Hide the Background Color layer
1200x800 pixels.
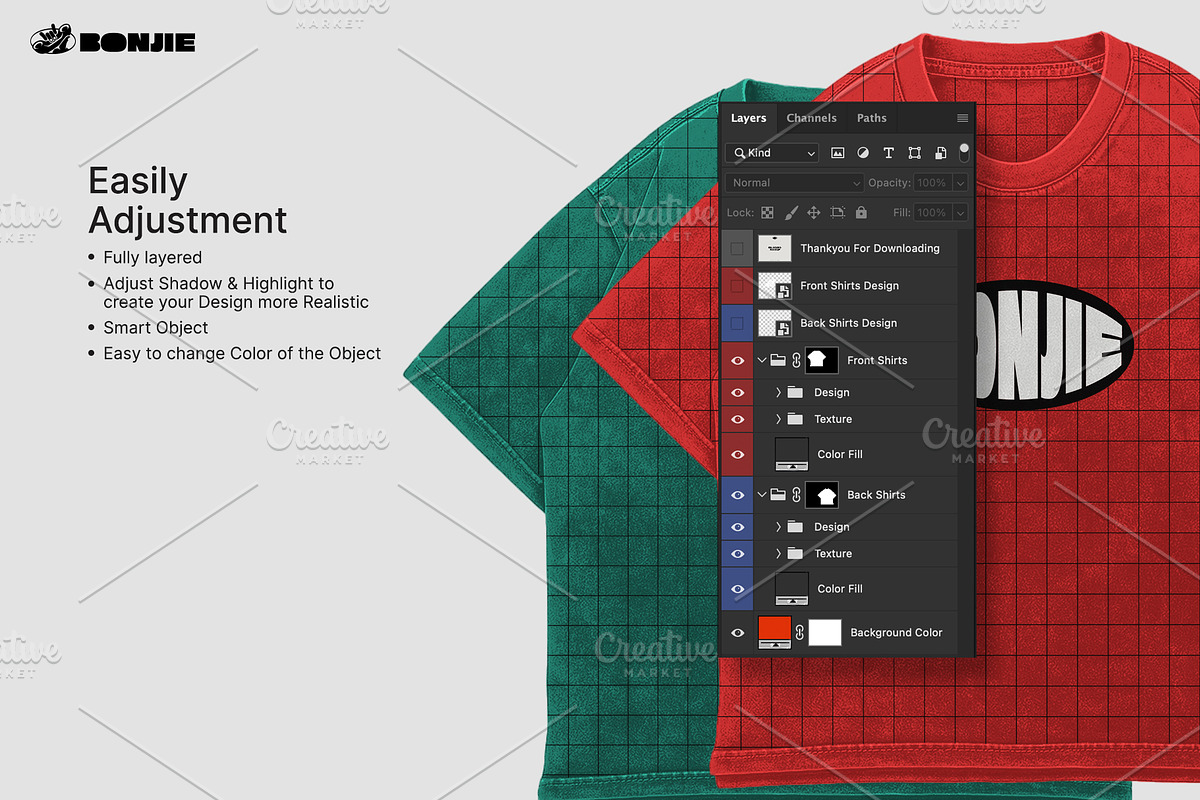pyautogui.click(x=738, y=632)
